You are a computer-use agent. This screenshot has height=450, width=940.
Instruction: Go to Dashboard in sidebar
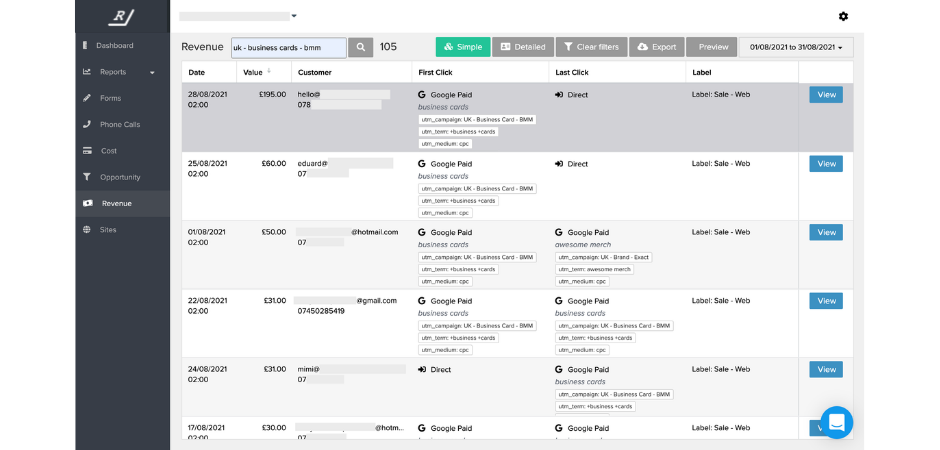click(x=115, y=45)
